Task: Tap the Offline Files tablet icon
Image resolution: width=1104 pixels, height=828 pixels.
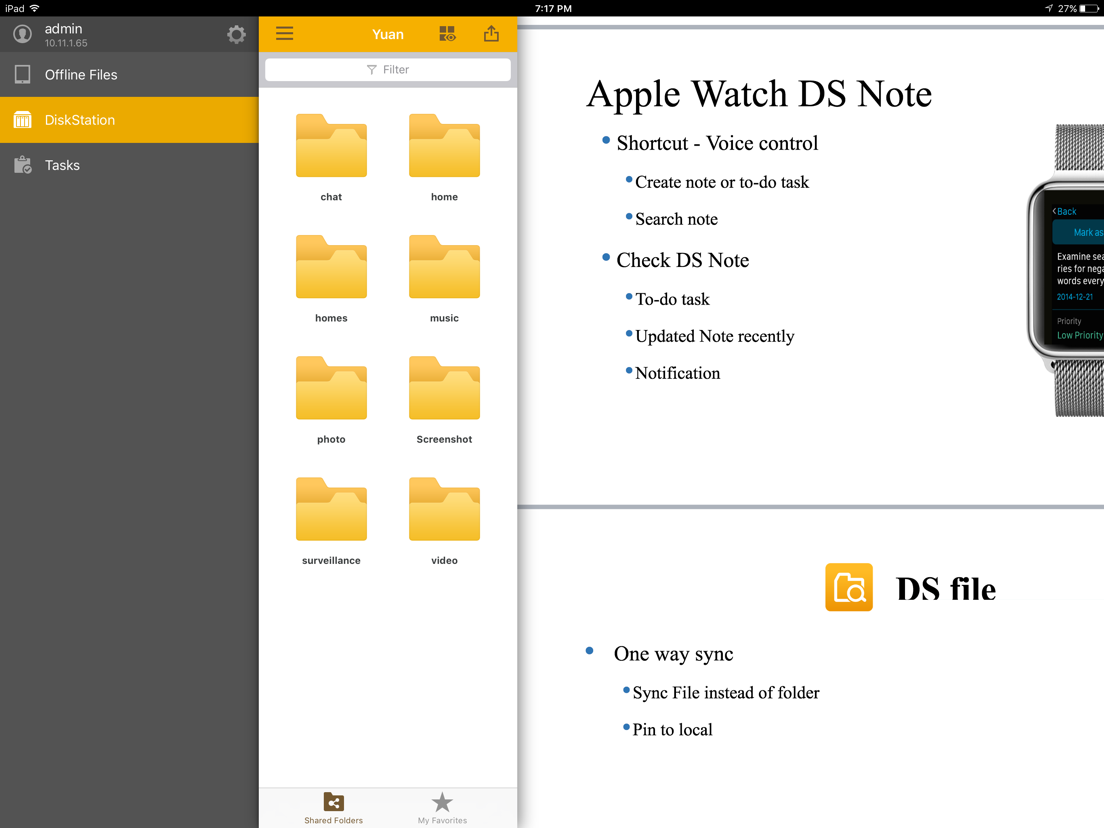Action: 23,75
